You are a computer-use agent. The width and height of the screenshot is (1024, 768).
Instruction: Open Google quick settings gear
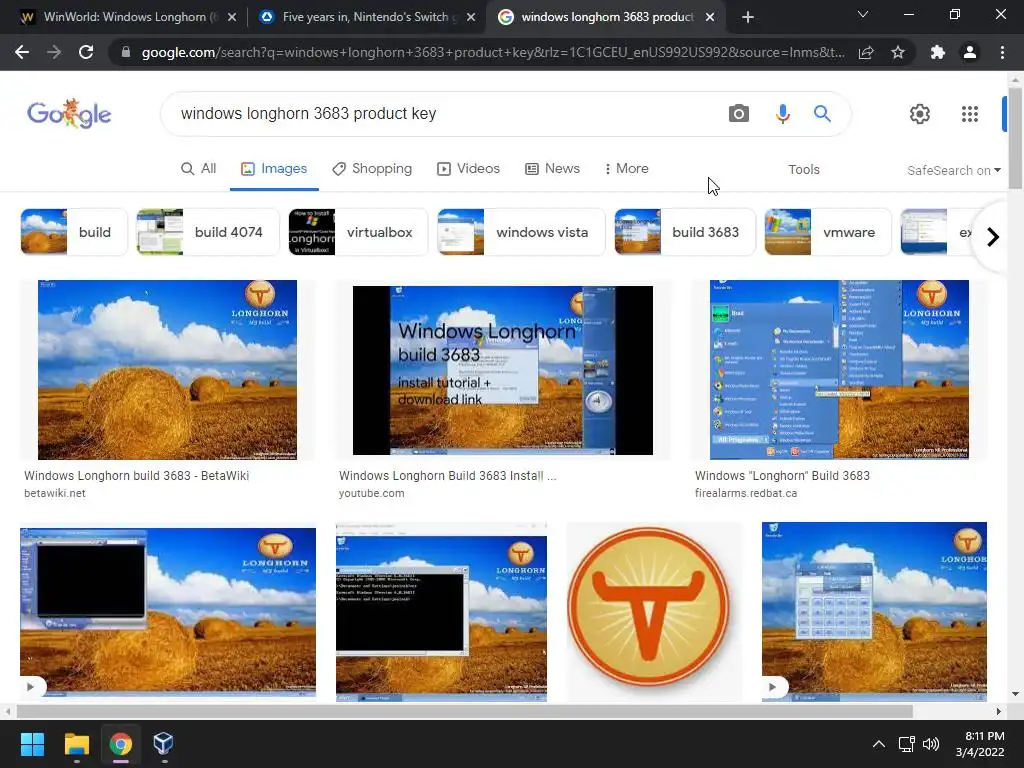[920, 114]
